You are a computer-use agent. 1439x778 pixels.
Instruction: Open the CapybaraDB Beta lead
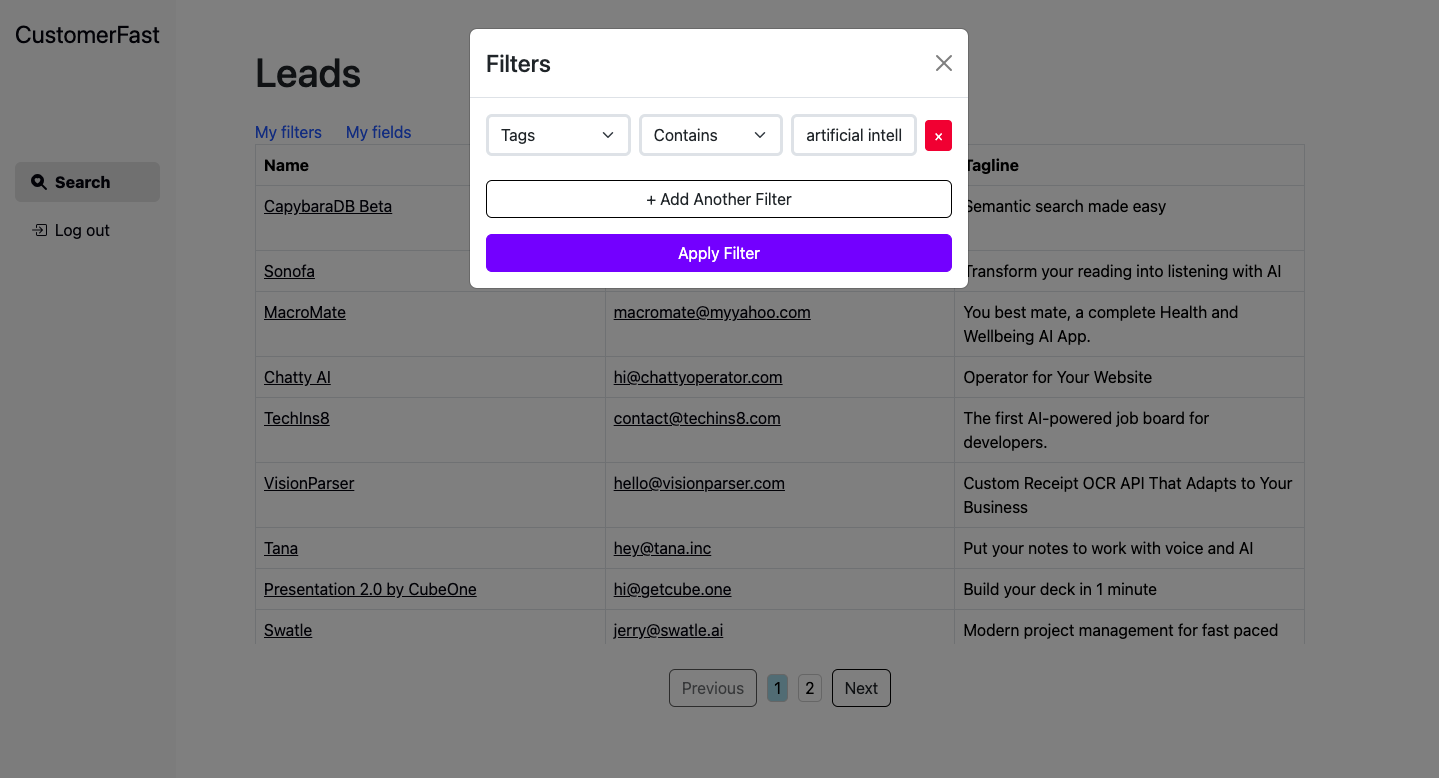coord(328,207)
